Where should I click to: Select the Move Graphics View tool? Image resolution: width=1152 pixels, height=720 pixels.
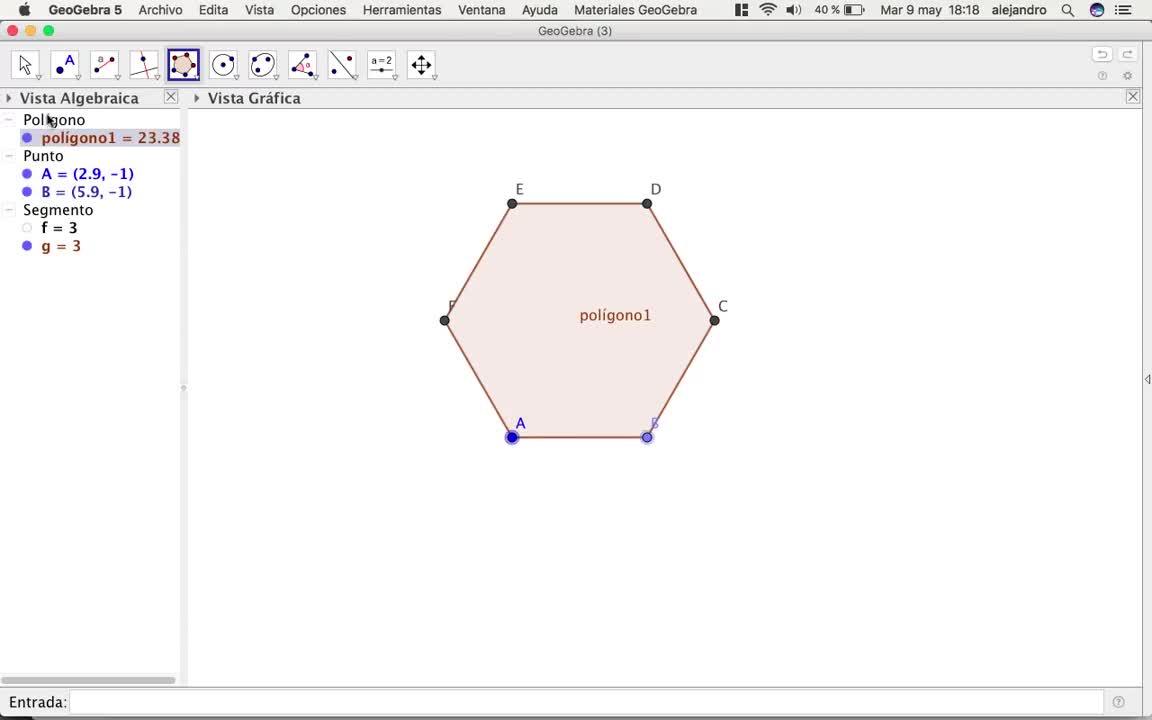(x=422, y=65)
